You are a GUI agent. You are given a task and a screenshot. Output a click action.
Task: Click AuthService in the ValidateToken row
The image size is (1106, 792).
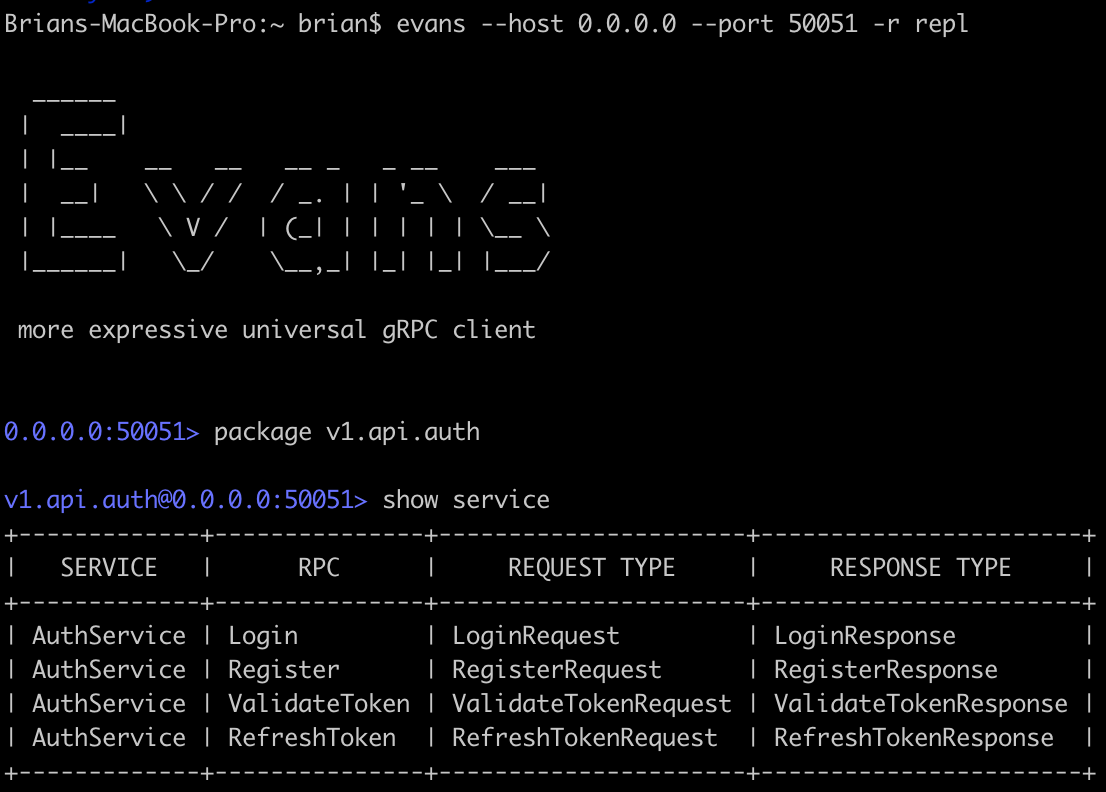(109, 703)
